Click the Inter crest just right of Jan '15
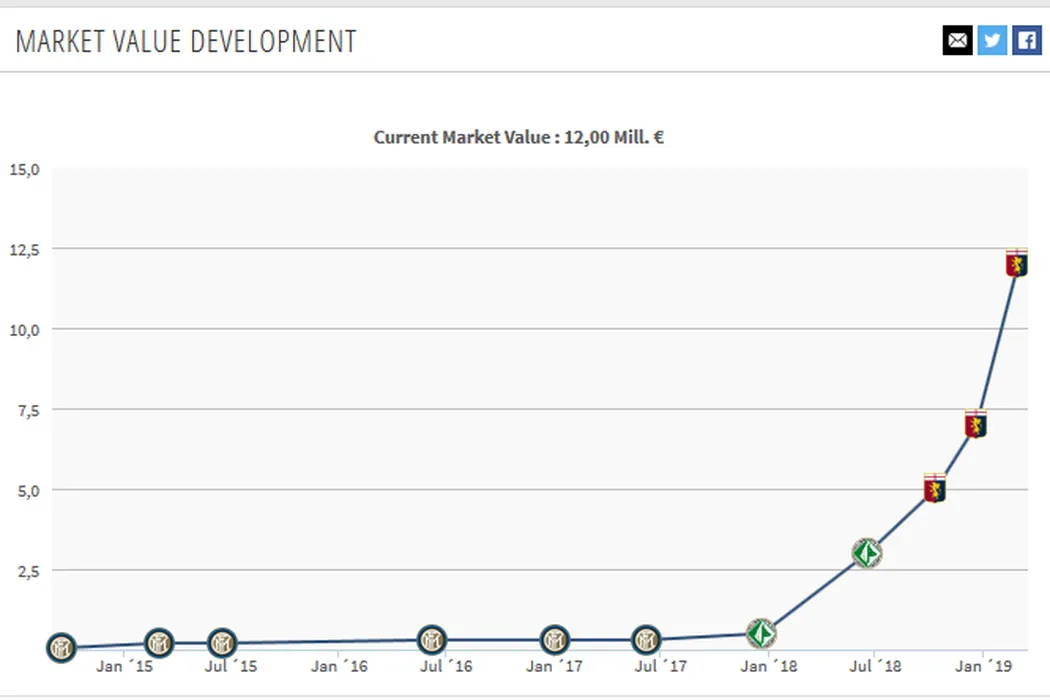The width and height of the screenshot is (1050, 700). pyautogui.click(x=159, y=642)
